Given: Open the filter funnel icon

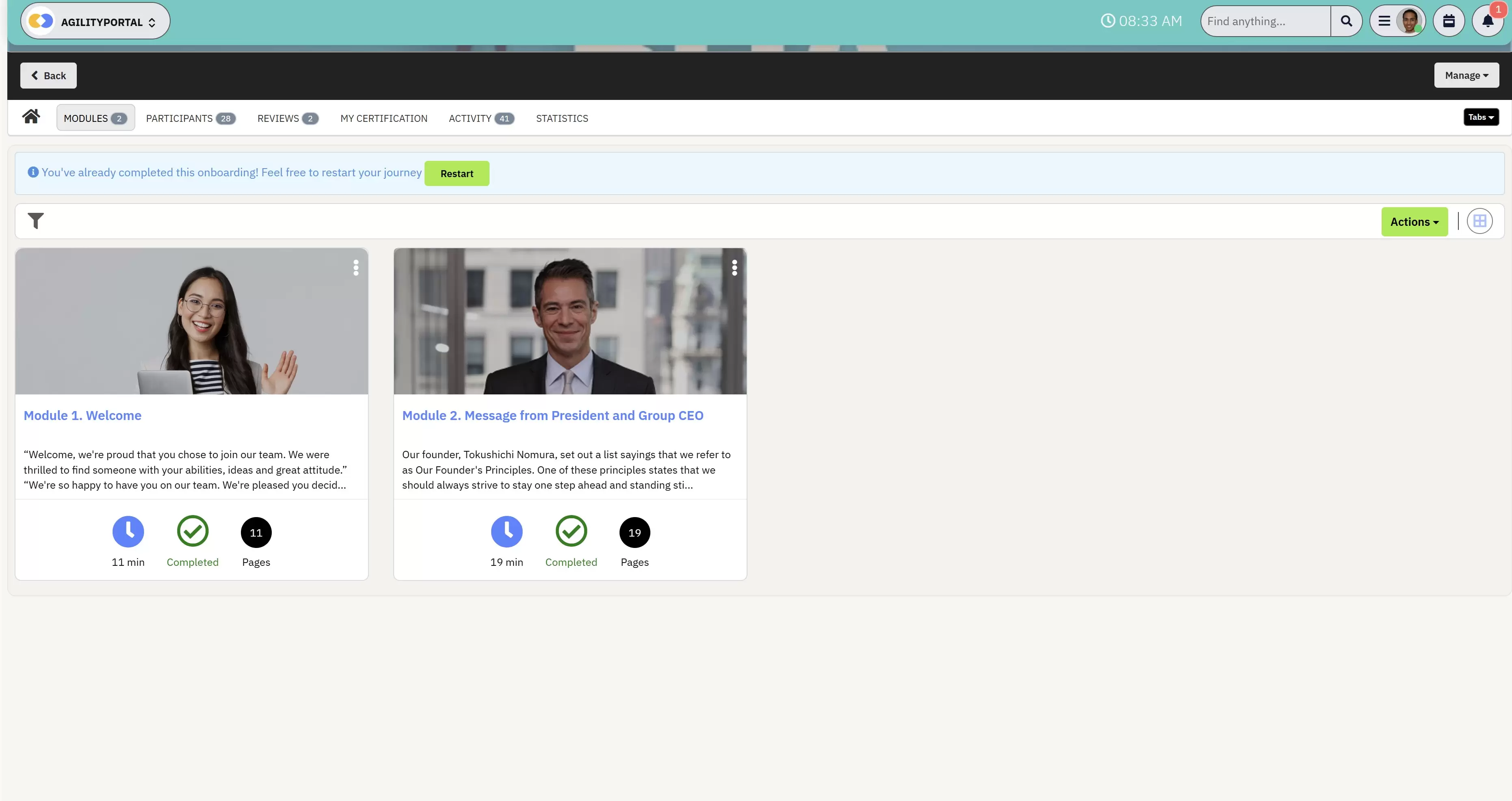Looking at the screenshot, I should pyautogui.click(x=36, y=221).
